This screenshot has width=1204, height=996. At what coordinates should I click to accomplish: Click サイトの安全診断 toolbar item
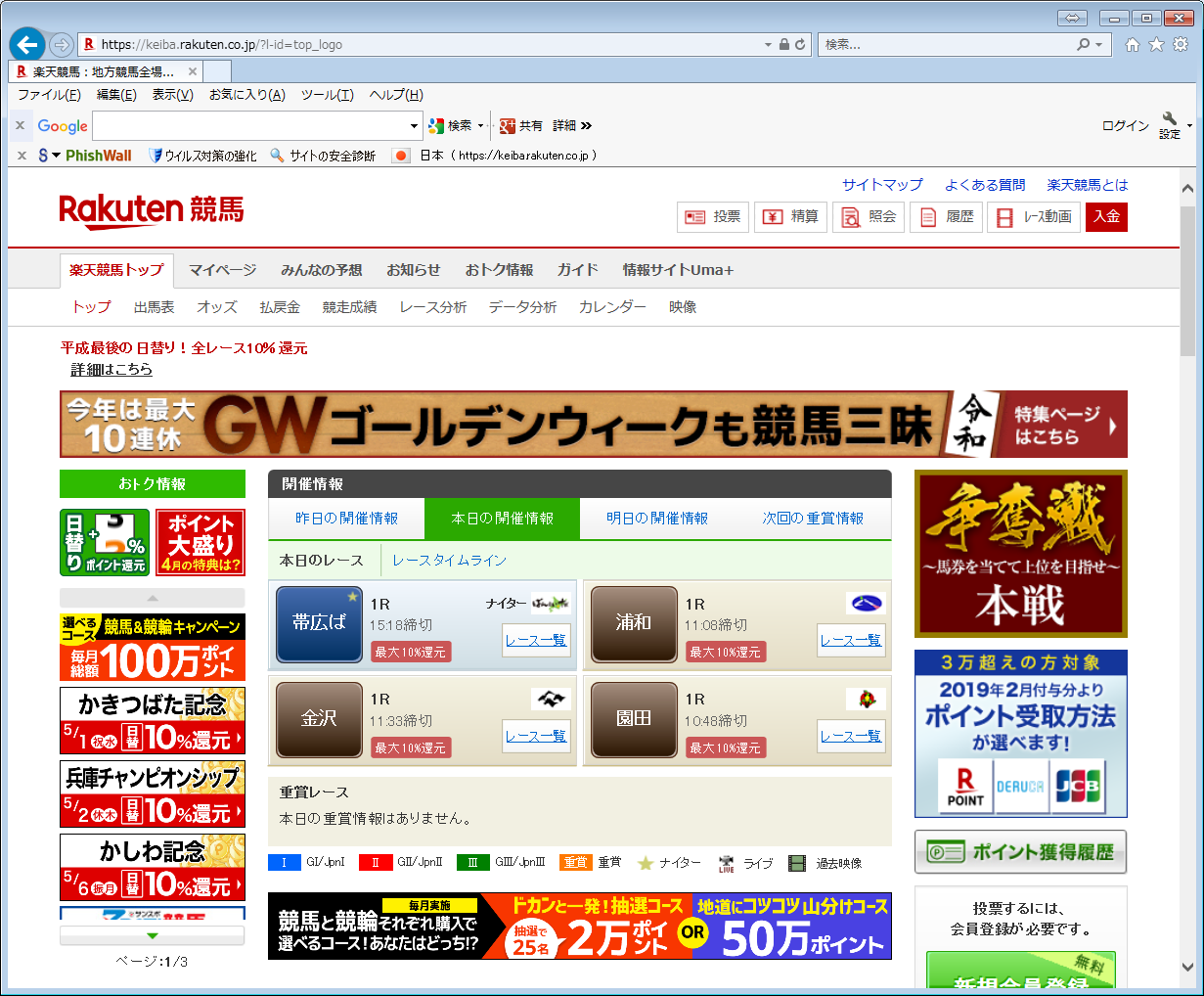coord(323,156)
